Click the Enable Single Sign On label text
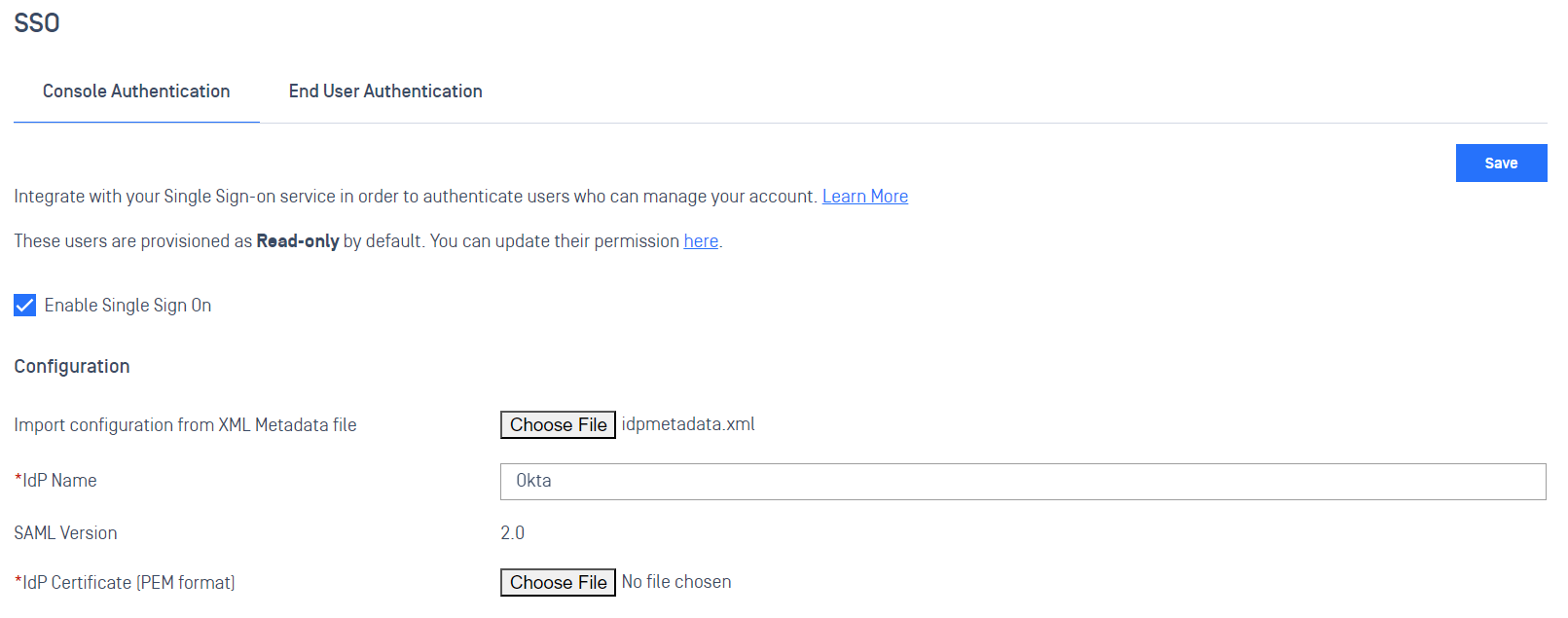Viewport: 1568px width, 618px height. pos(128,306)
